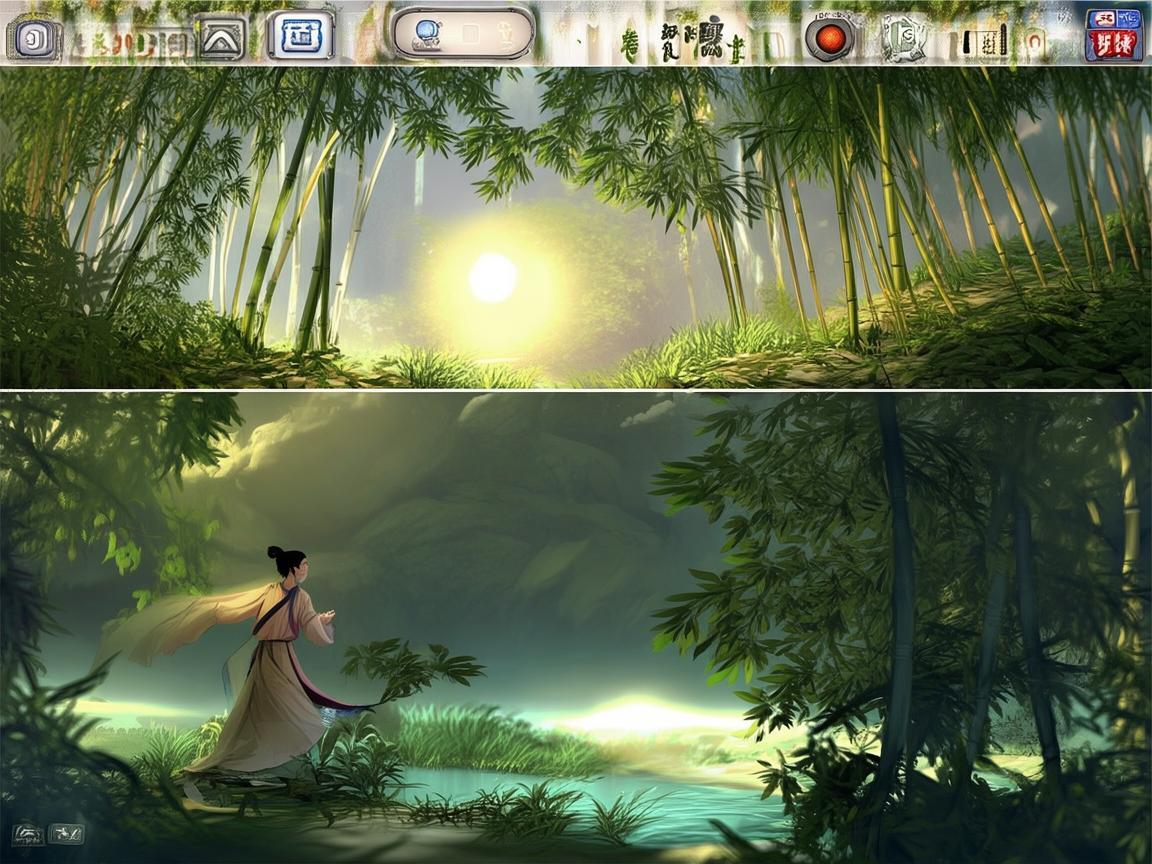Click the black bars panel near top right

(x=984, y=41)
